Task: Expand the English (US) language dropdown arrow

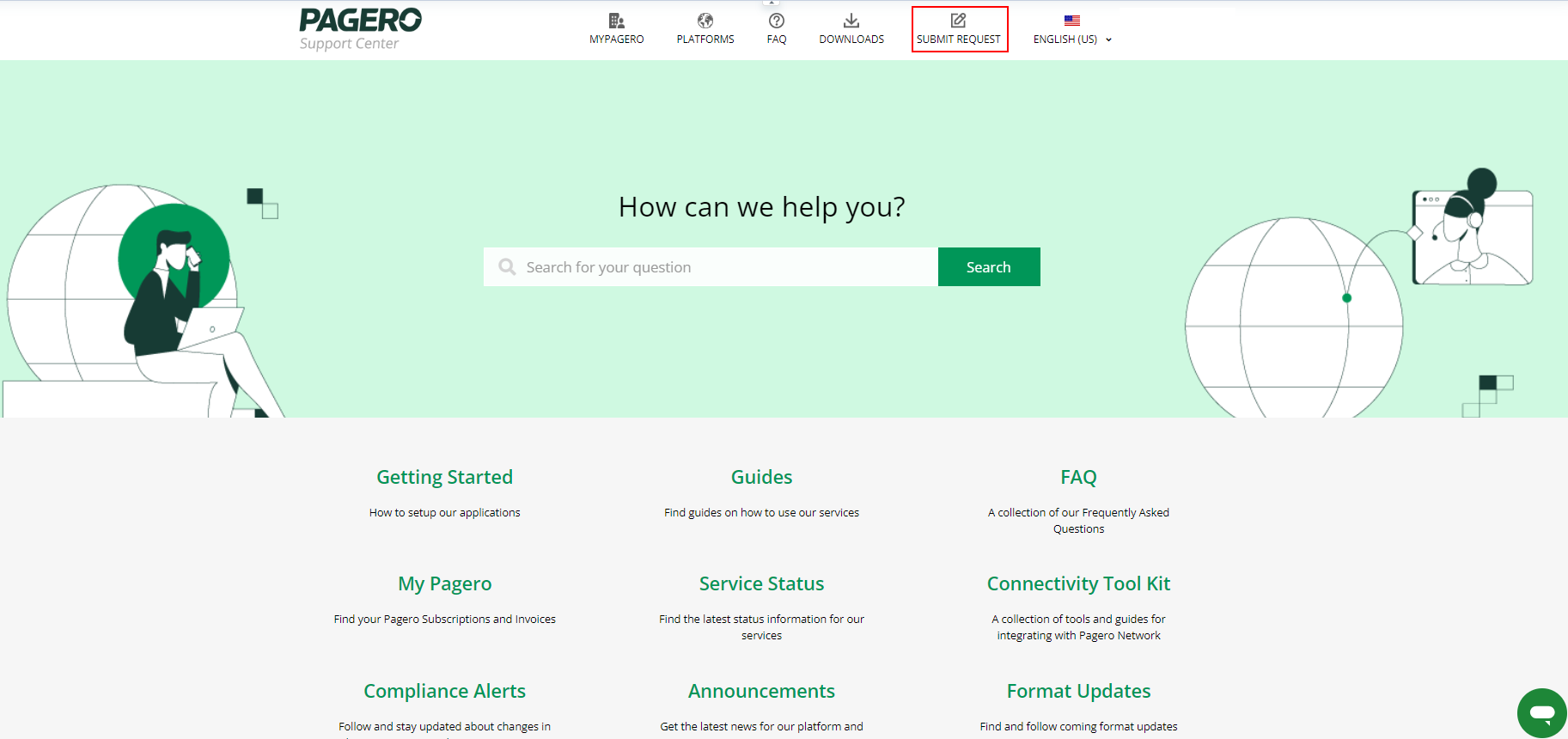Action: click(1108, 40)
